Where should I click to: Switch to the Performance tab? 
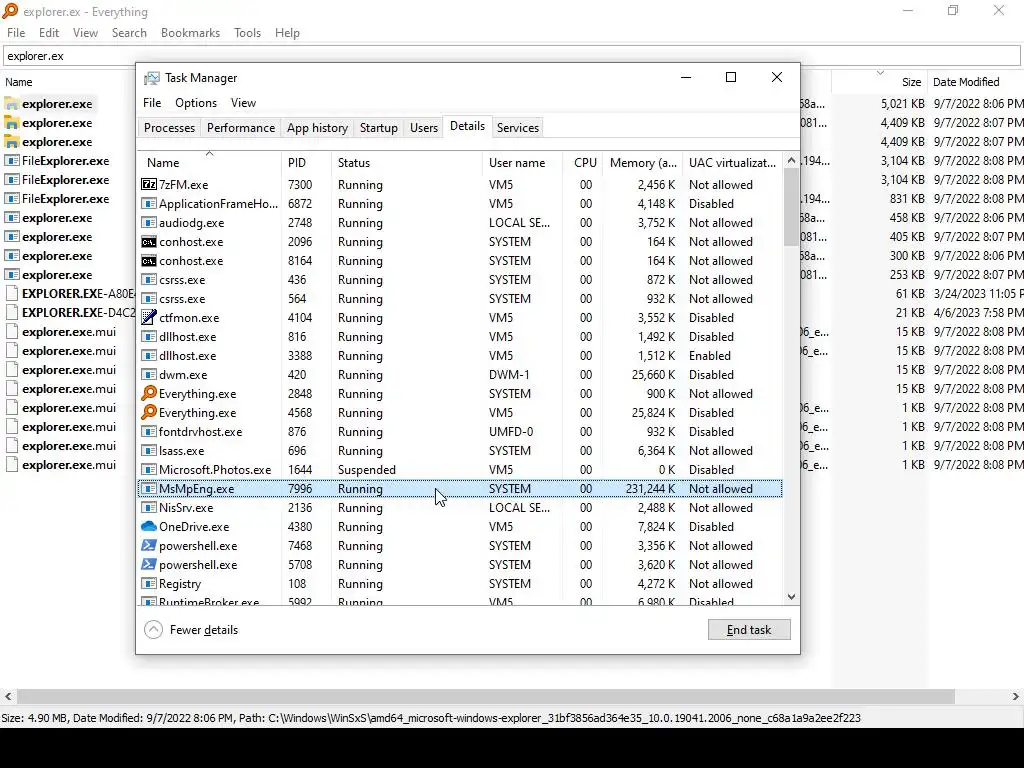click(241, 127)
